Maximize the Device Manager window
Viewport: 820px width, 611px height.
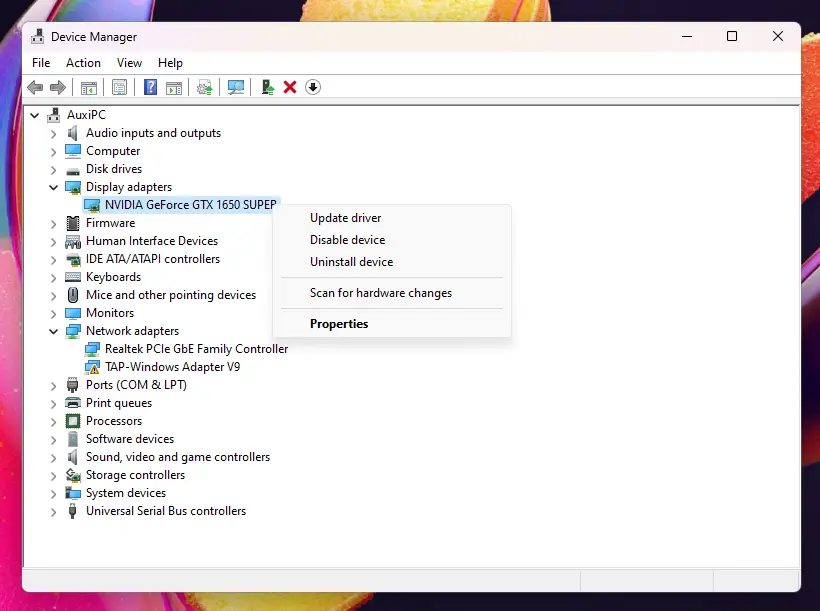click(x=732, y=36)
